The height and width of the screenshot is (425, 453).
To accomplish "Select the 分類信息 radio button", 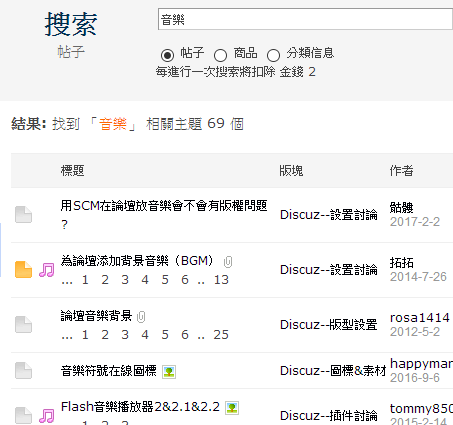I will tap(273, 55).
